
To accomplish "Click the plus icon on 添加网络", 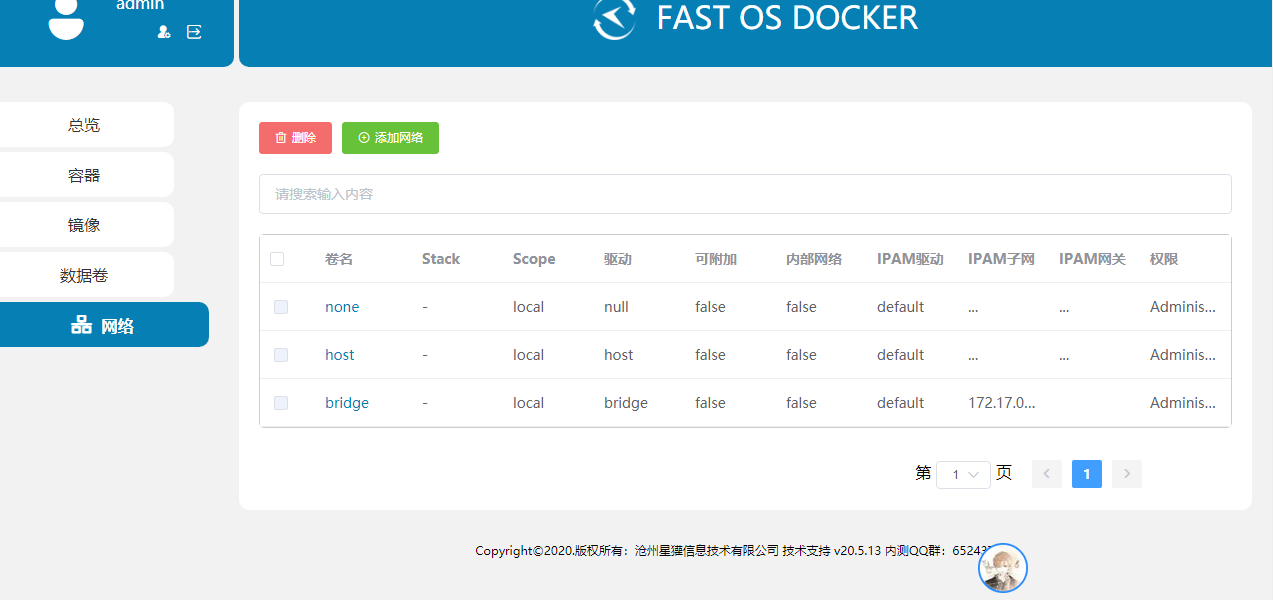I will 363,137.
